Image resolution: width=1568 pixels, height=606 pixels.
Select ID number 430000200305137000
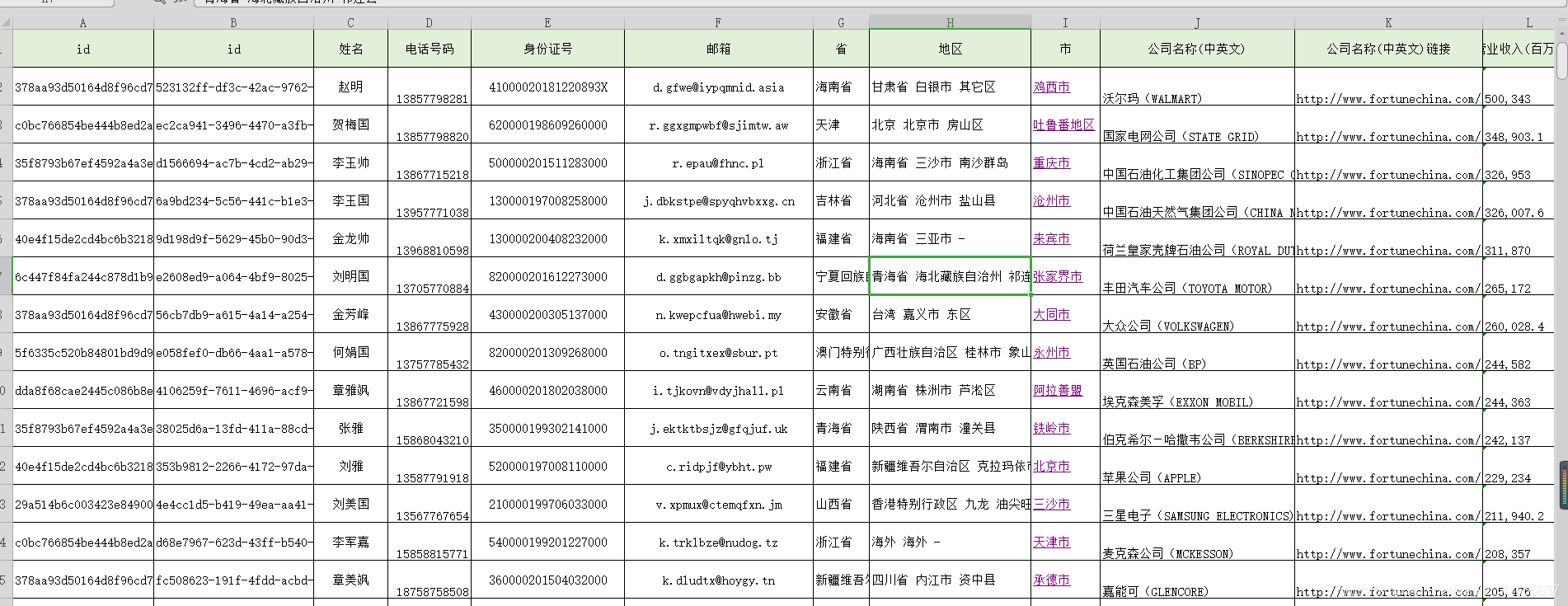click(547, 314)
